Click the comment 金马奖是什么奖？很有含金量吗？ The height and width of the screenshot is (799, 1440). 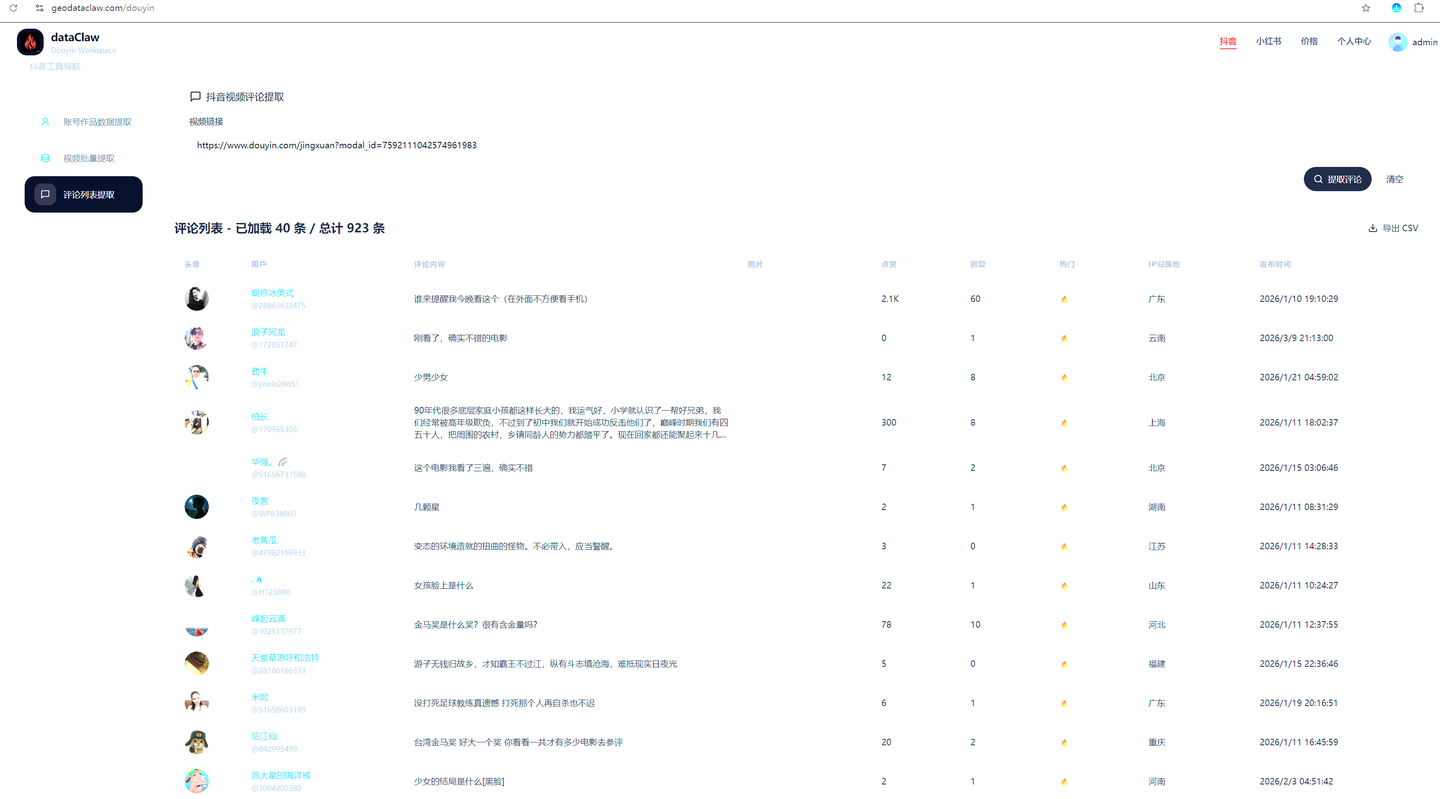[476, 625]
